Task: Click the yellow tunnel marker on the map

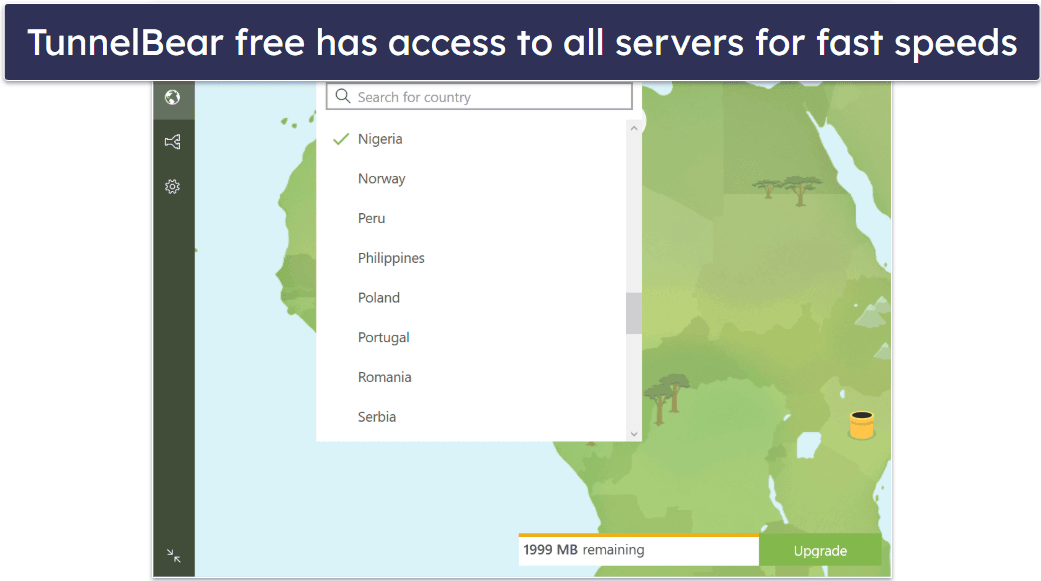Action: click(x=862, y=425)
